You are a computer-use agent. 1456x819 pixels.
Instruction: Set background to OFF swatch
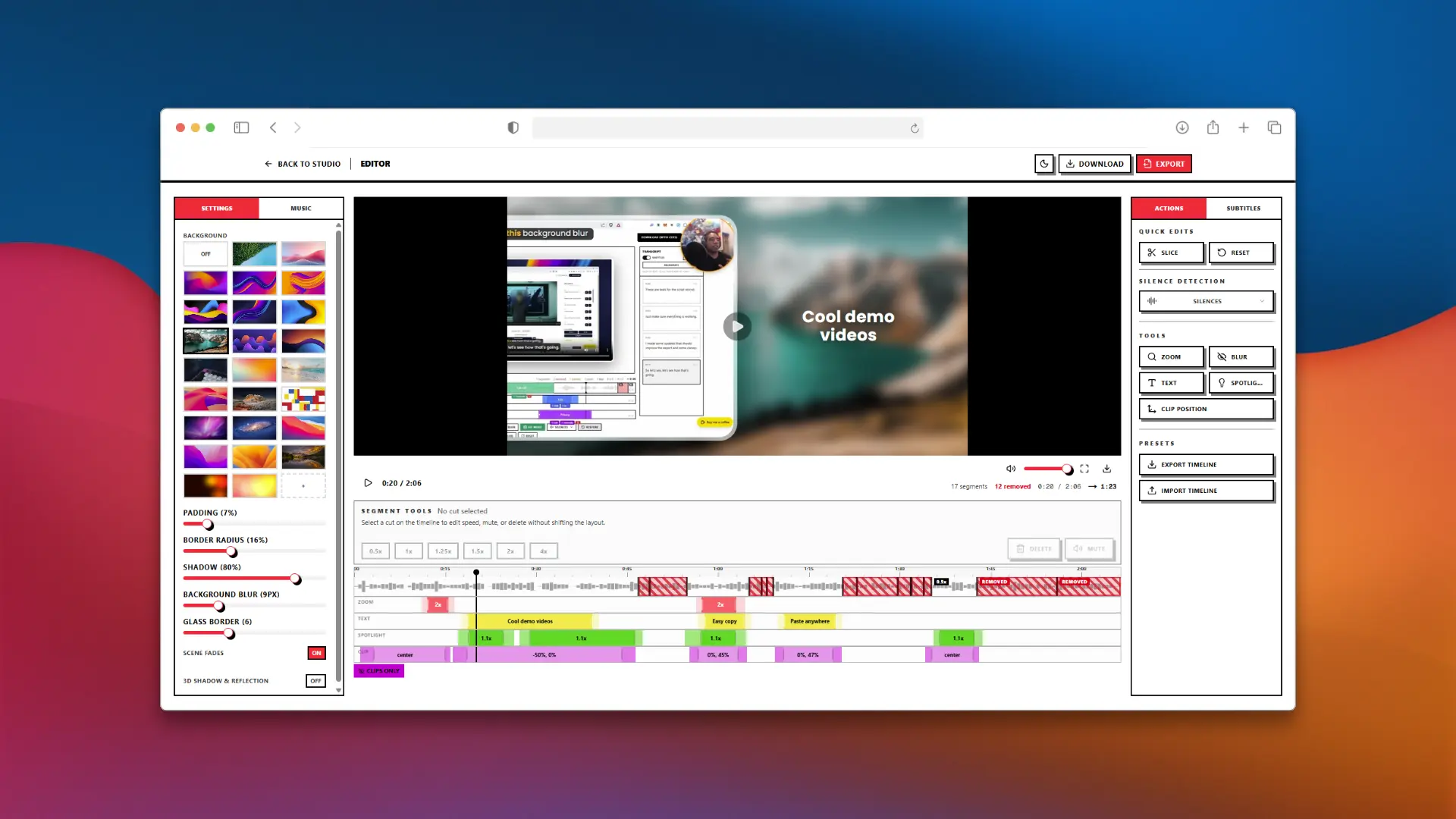[206, 254]
